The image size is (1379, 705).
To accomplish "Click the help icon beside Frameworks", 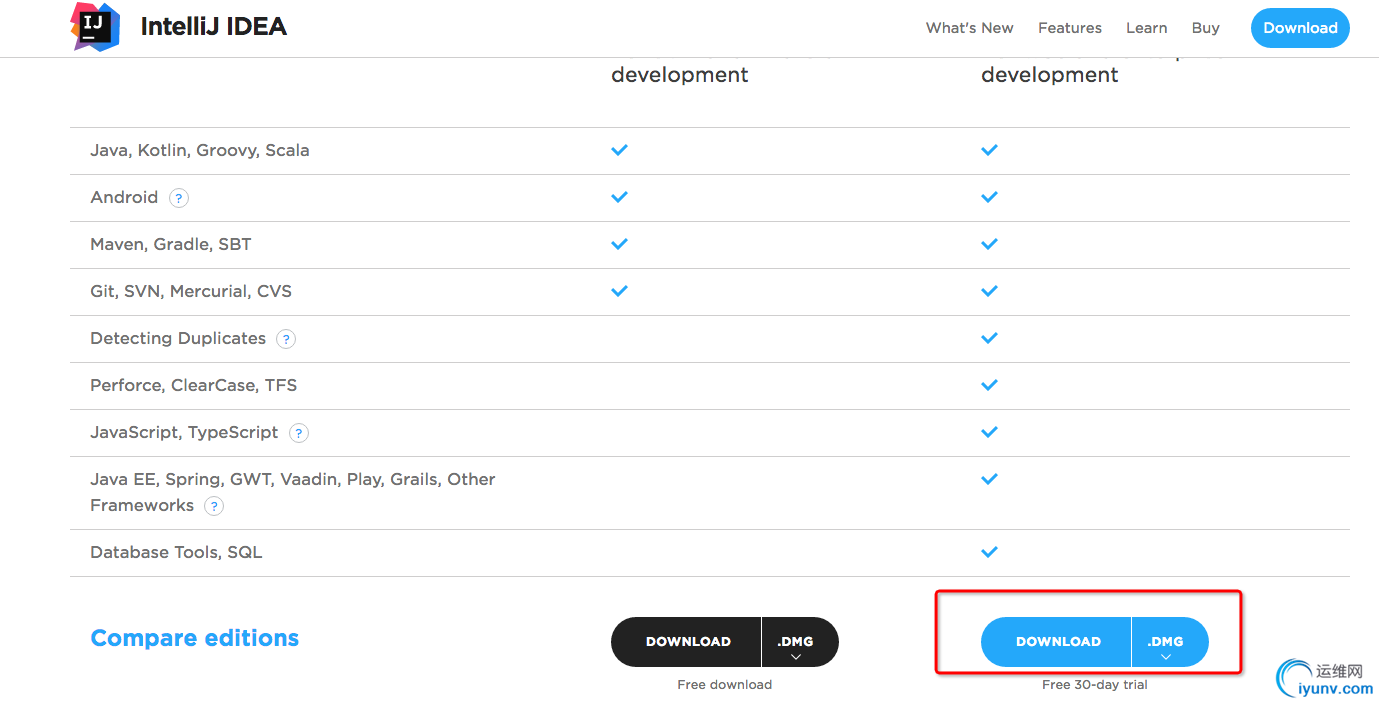I will tap(214, 506).
